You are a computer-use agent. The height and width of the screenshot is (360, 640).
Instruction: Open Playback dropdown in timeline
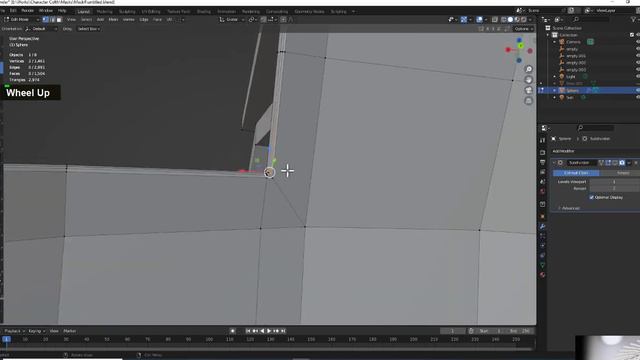[x=14, y=331]
